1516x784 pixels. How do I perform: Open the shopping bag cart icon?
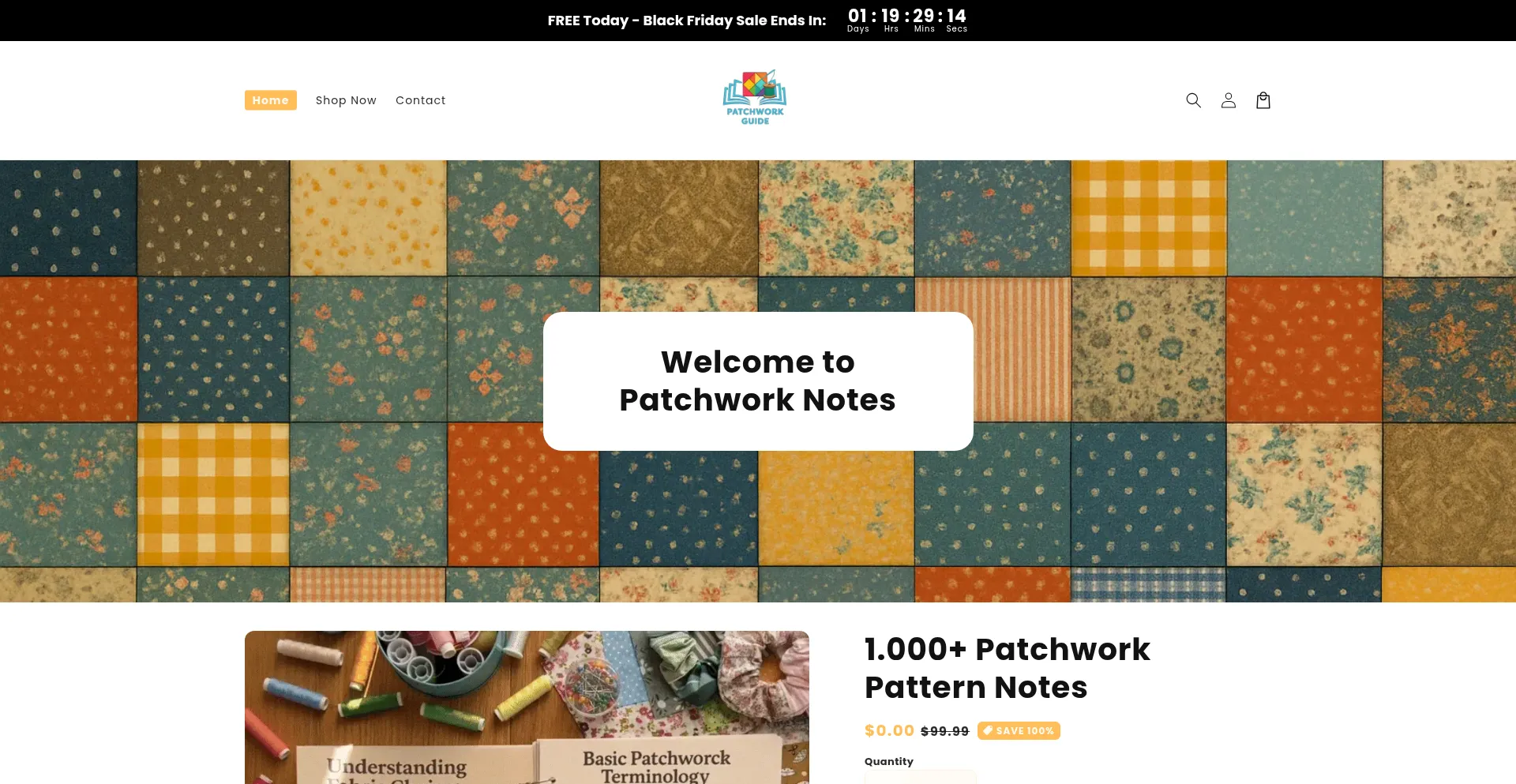(1263, 100)
